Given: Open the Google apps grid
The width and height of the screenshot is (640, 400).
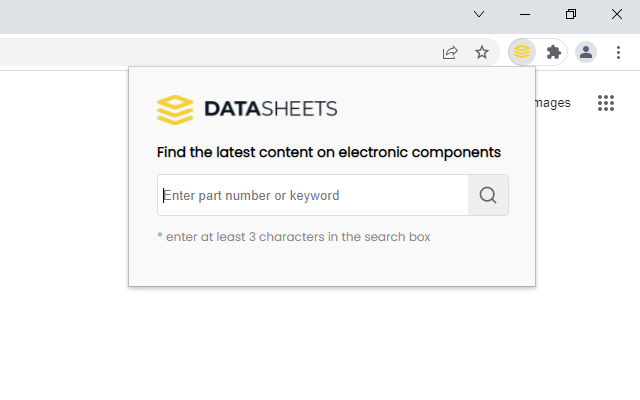Looking at the screenshot, I should click(605, 103).
